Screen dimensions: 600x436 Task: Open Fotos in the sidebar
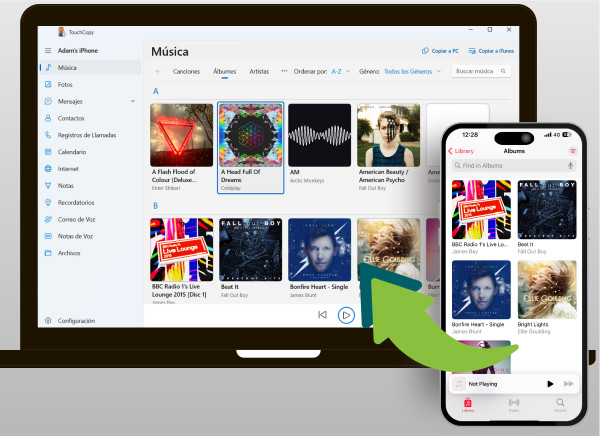click(x=91, y=84)
